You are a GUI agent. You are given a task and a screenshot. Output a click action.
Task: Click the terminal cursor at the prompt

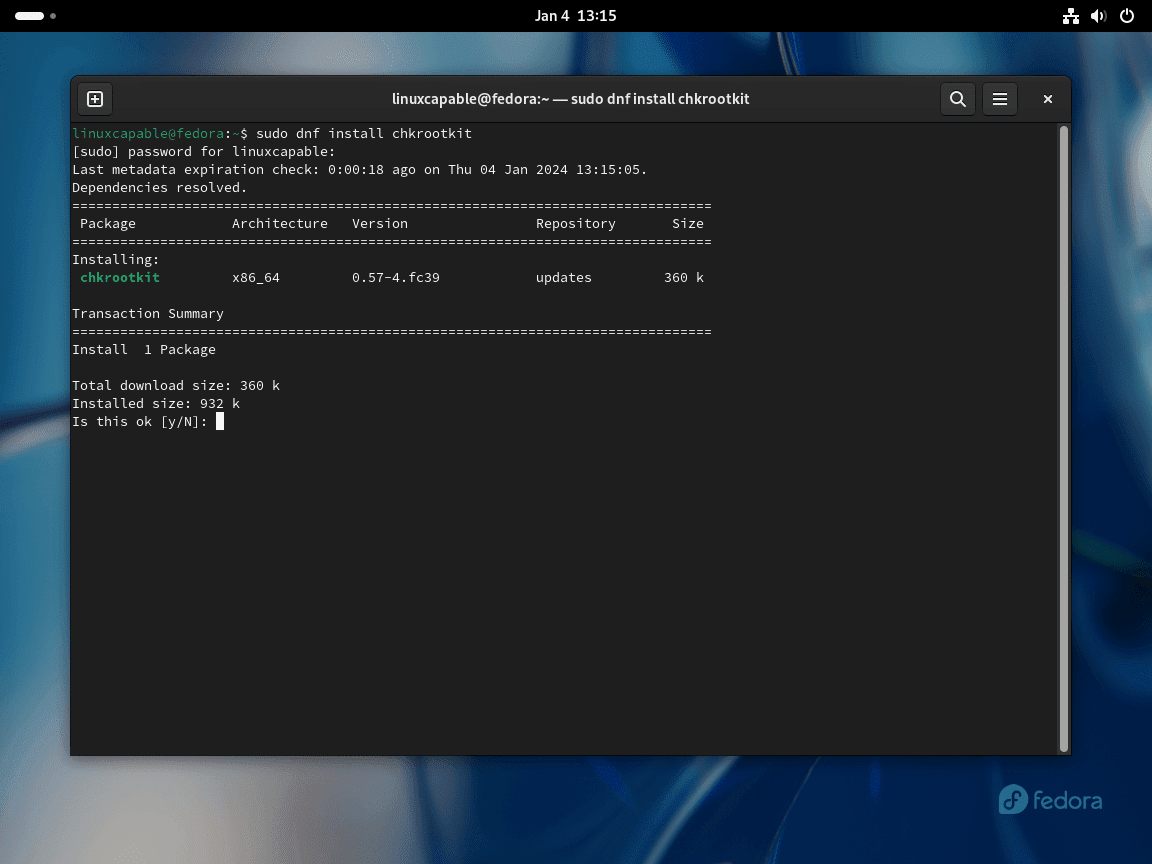(220, 421)
